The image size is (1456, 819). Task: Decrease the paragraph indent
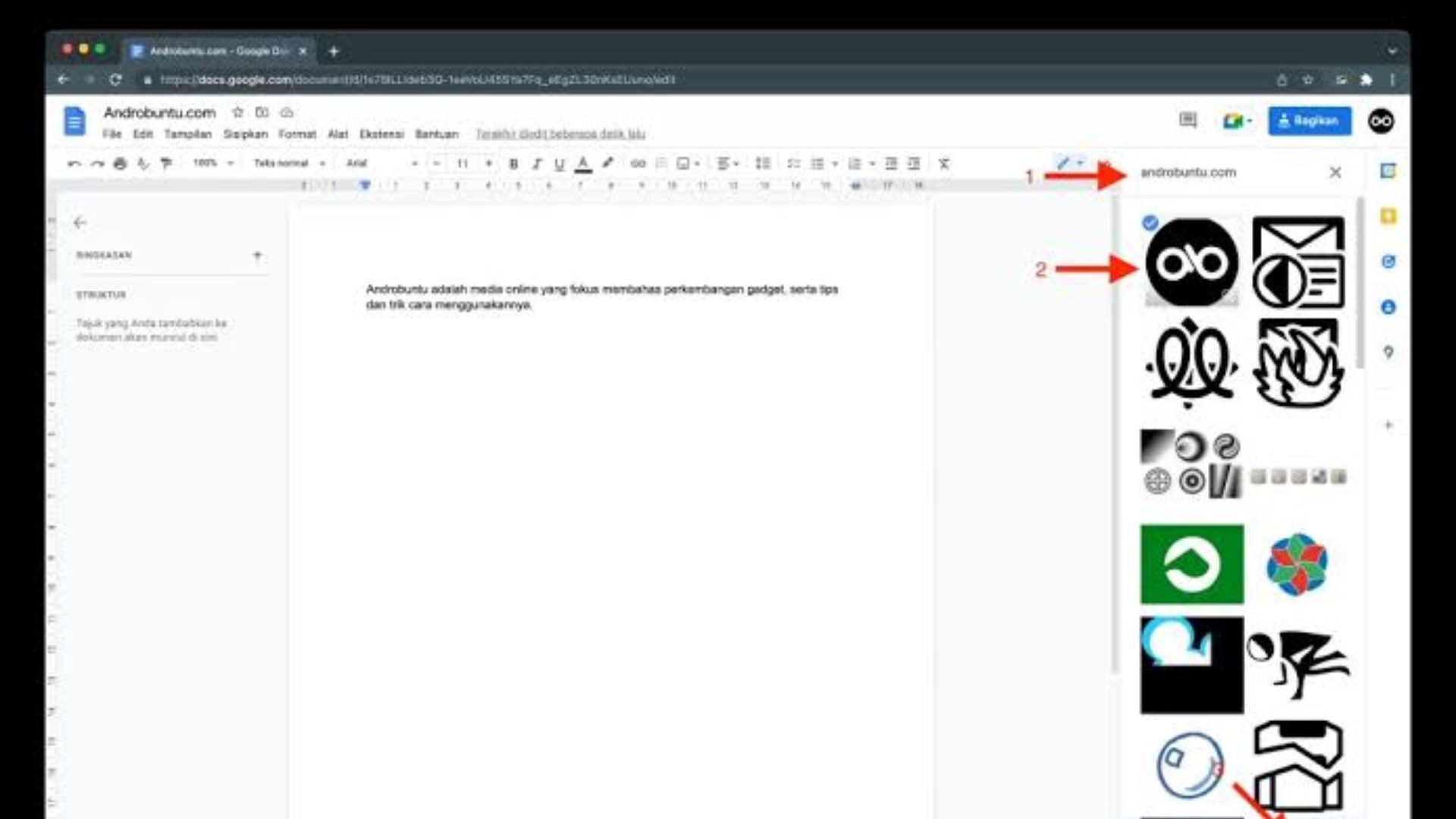click(x=891, y=164)
